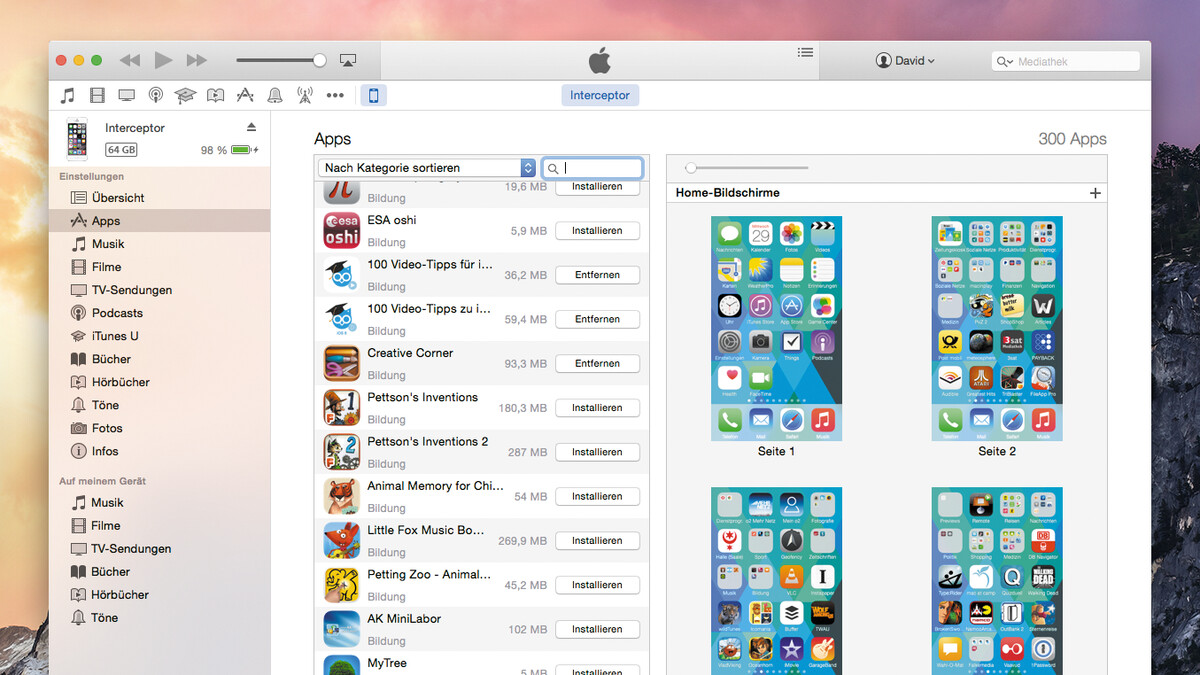The image size is (1200, 675).
Task: Open the David account dropdown
Action: coord(905,60)
